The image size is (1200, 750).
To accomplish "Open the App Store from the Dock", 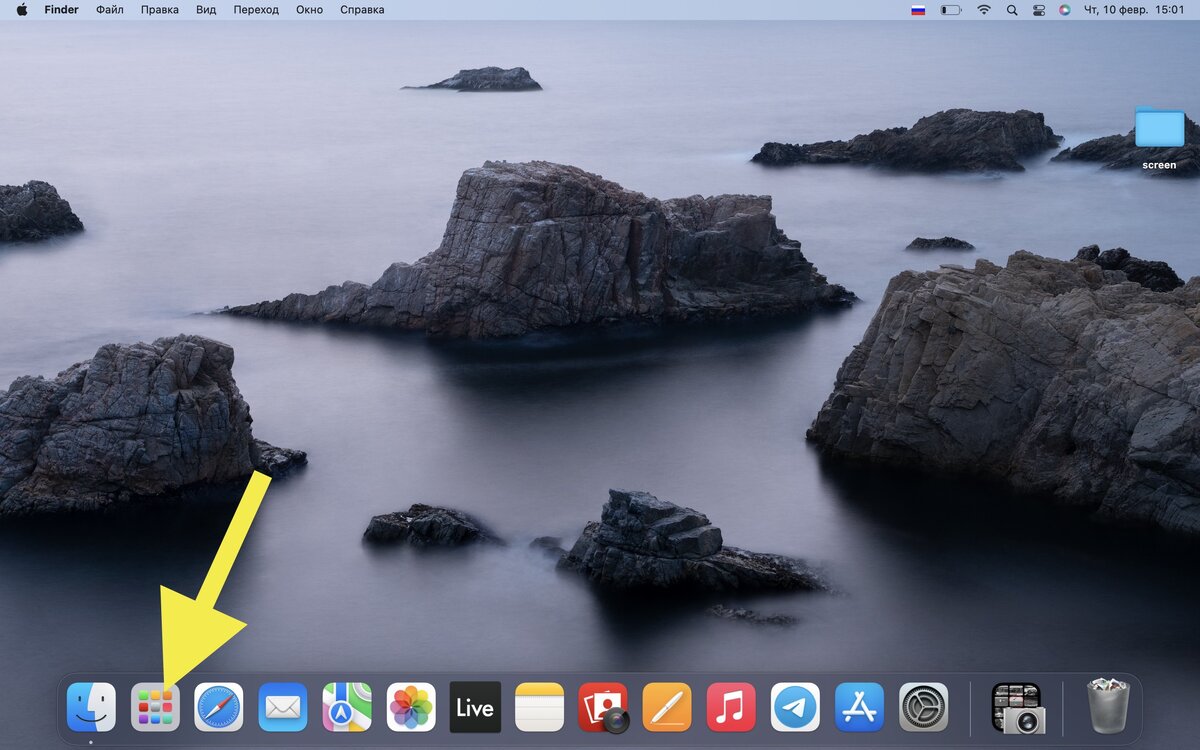I will pos(859,707).
